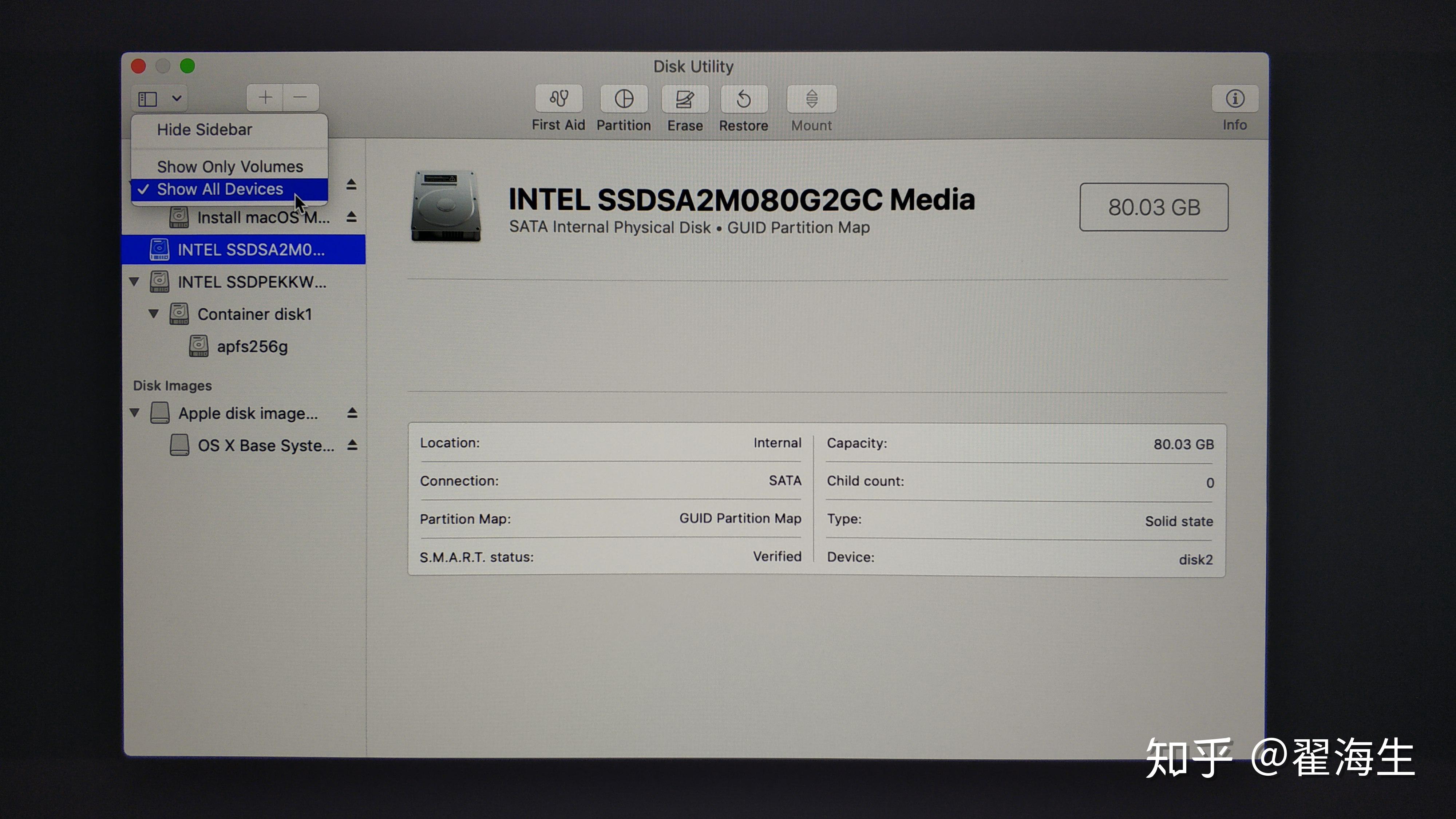The height and width of the screenshot is (819, 1456).
Task: Click the Erase toolbar icon
Action: (x=684, y=99)
